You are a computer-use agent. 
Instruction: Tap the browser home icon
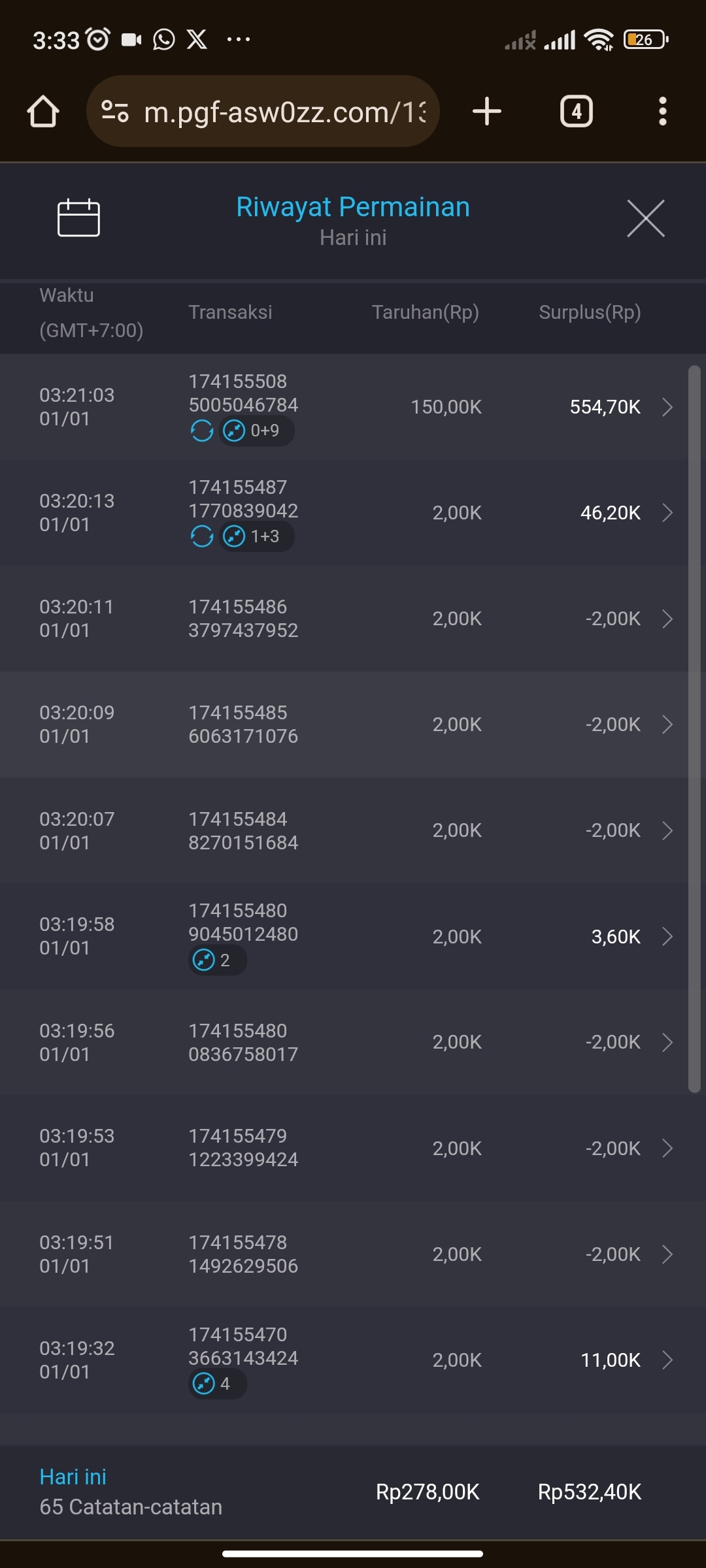43,112
